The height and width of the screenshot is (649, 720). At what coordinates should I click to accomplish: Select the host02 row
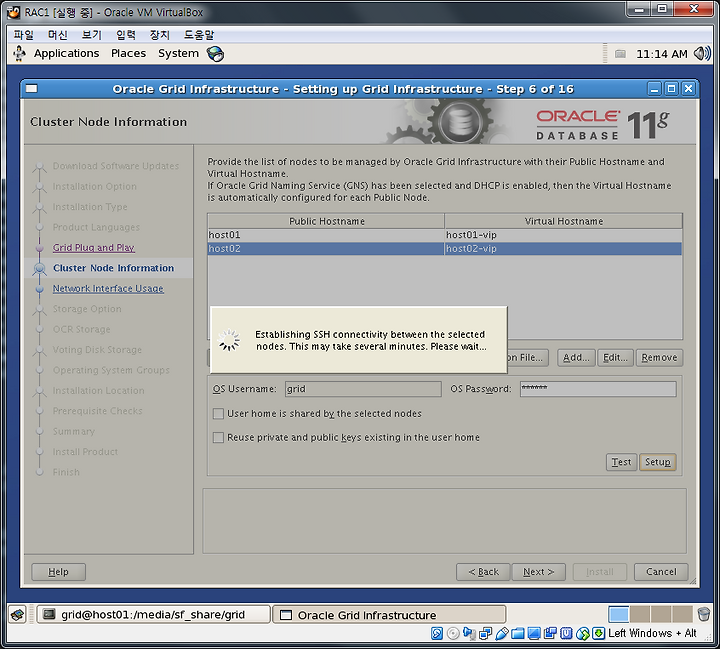[x=444, y=248]
